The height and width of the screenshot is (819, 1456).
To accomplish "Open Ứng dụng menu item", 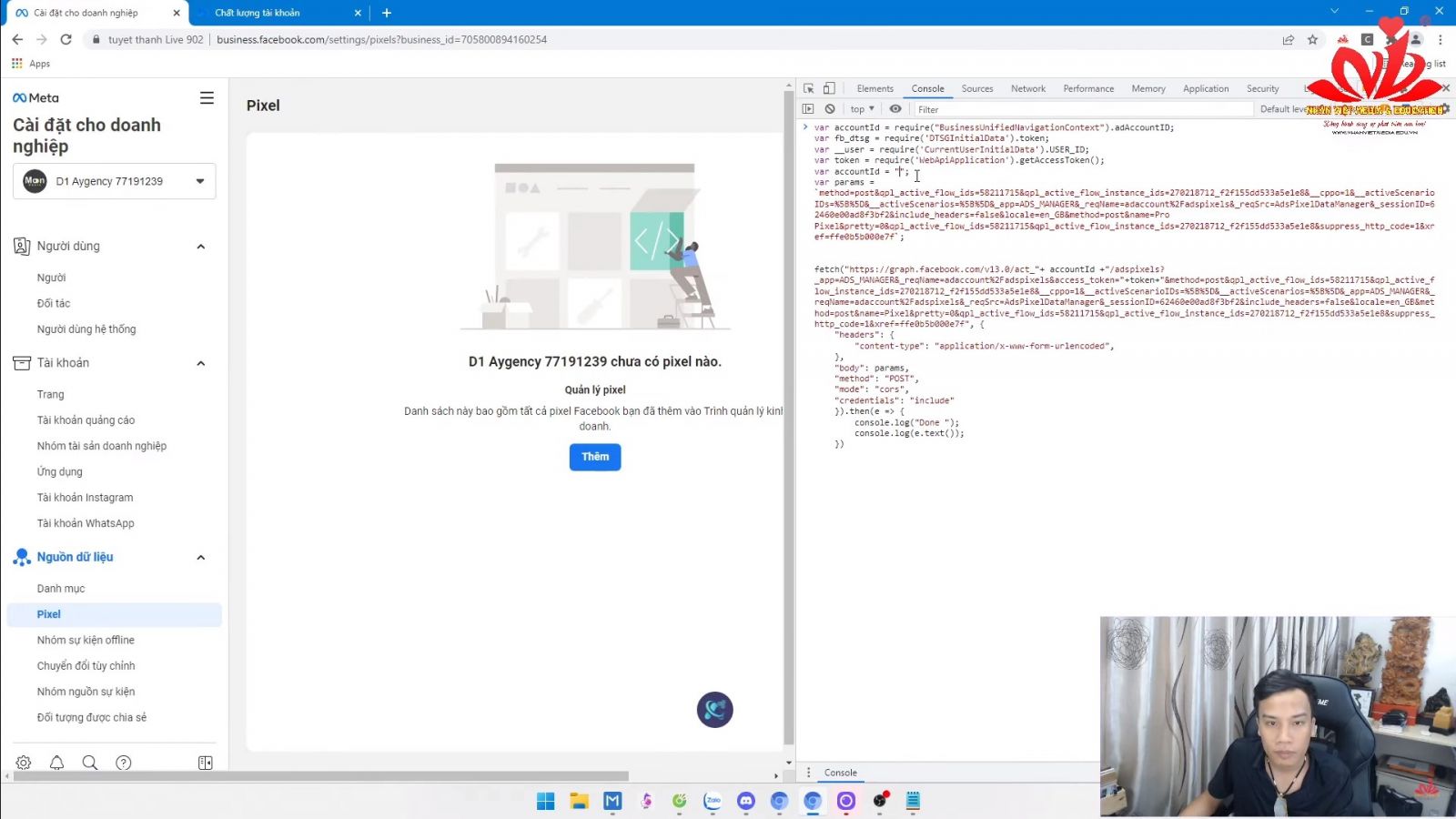I will point(60,471).
